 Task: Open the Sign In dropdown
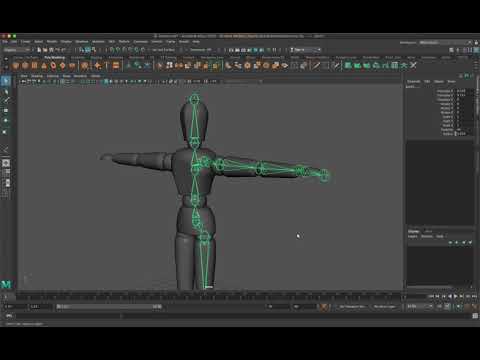[305, 50]
